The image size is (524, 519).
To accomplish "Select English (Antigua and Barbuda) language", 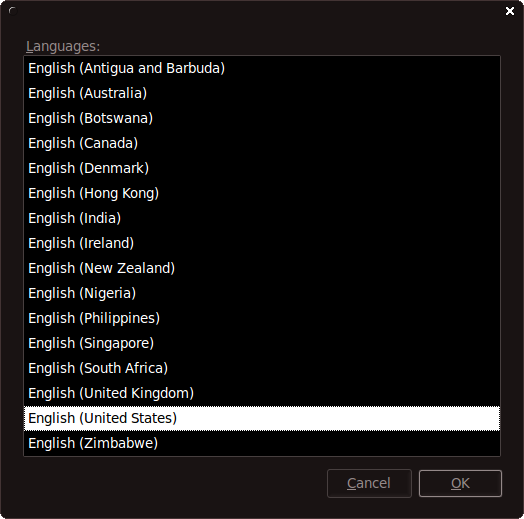I will point(262,68).
